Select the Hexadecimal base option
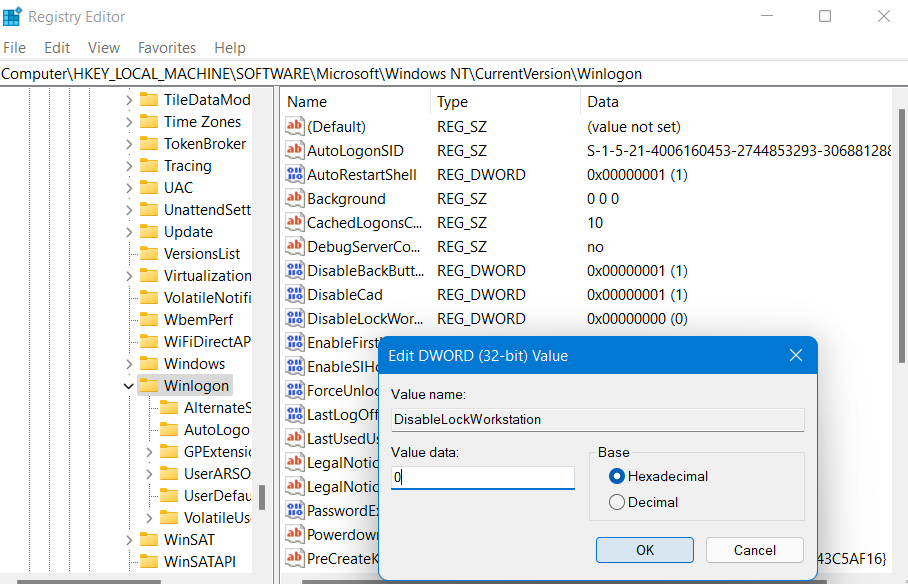Image resolution: width=908 pixels, height=584 pixels. 617,476
